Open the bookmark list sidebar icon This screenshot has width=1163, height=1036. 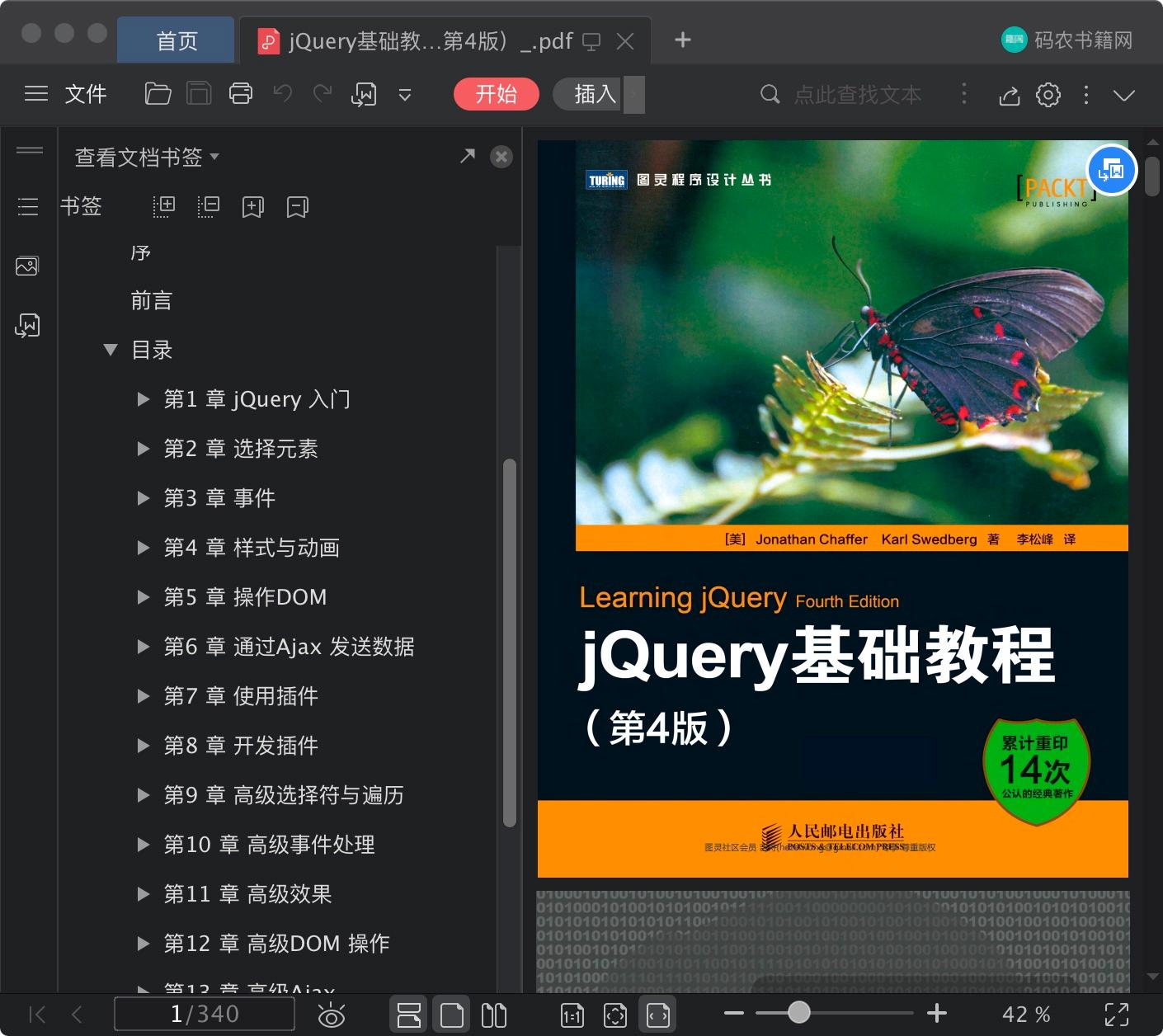point(28,206)
